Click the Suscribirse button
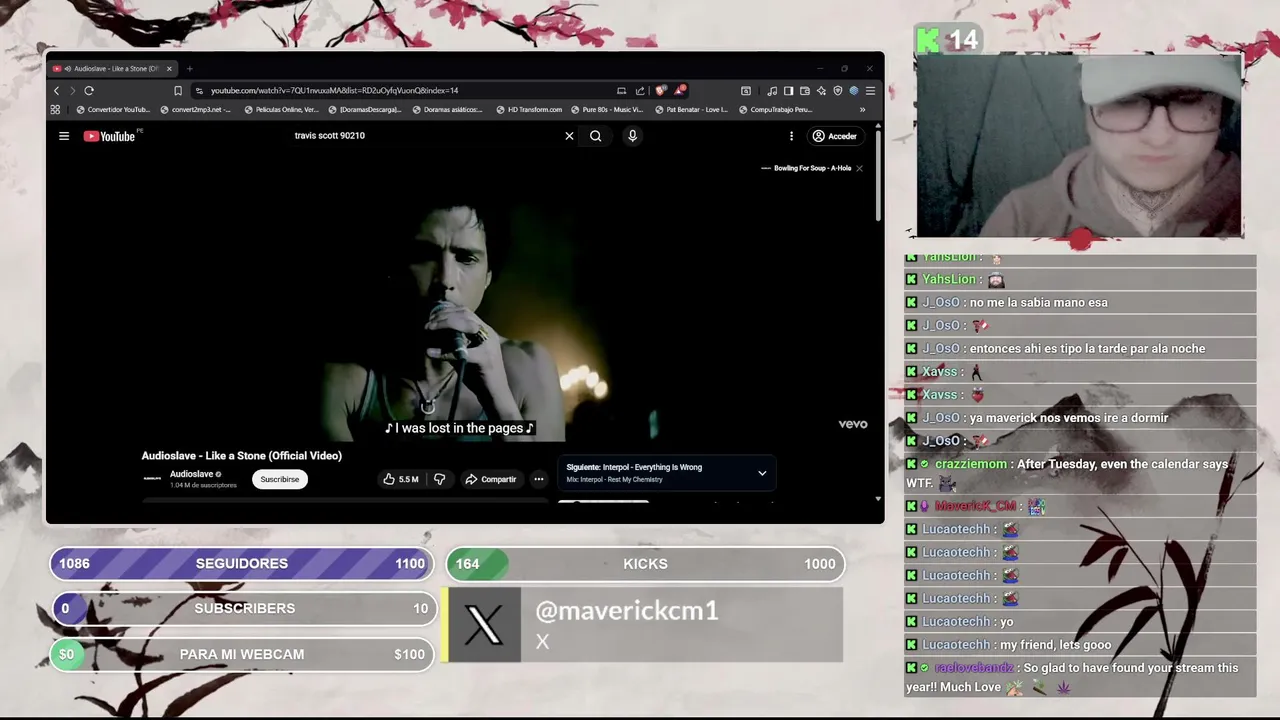The height and width of the screenshot is (720, 1280). tap(280, 479)
